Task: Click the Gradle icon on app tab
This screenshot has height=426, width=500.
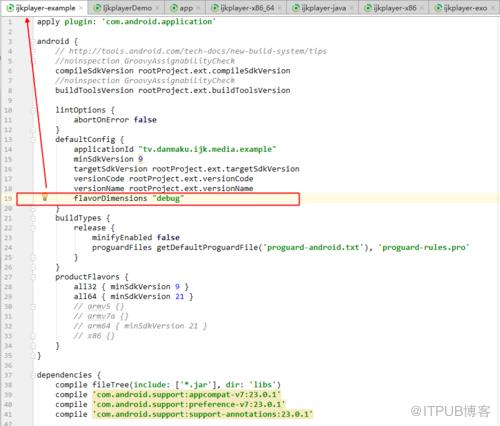Action: pos(174,8)
